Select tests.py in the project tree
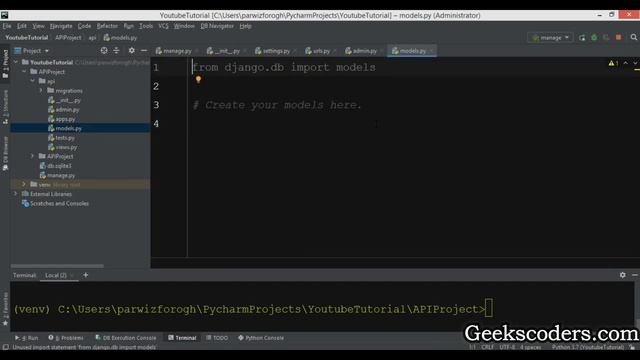640x360 pixels. 62,138
